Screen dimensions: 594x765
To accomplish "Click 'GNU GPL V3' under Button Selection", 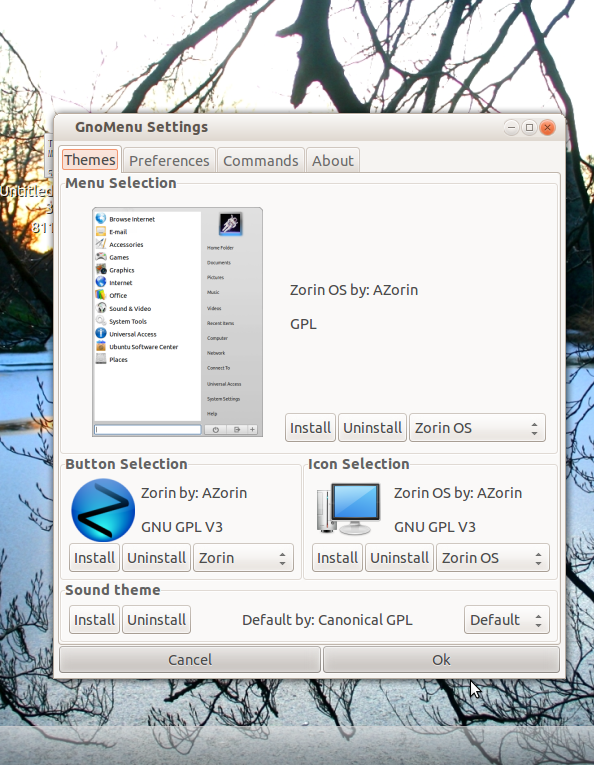I will (181, 527).
